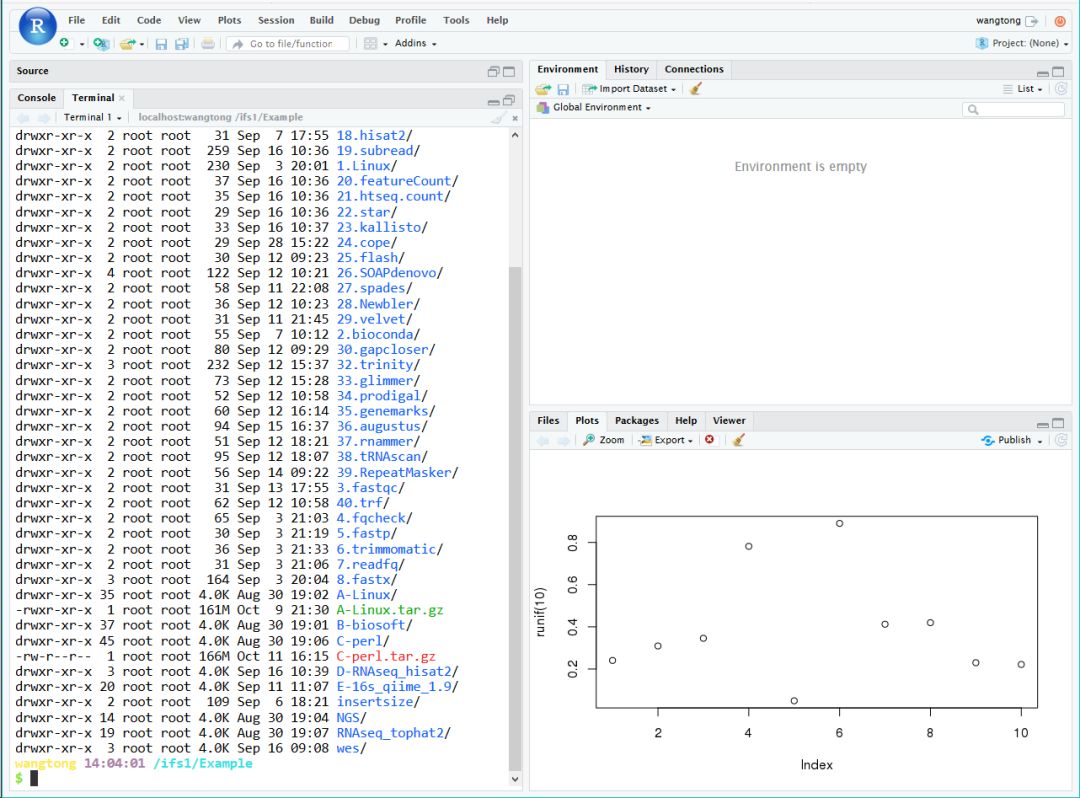Click the environment search field
This screenshot has width=1080, height=798.
pyautogui.click(x=1012, y=109)
